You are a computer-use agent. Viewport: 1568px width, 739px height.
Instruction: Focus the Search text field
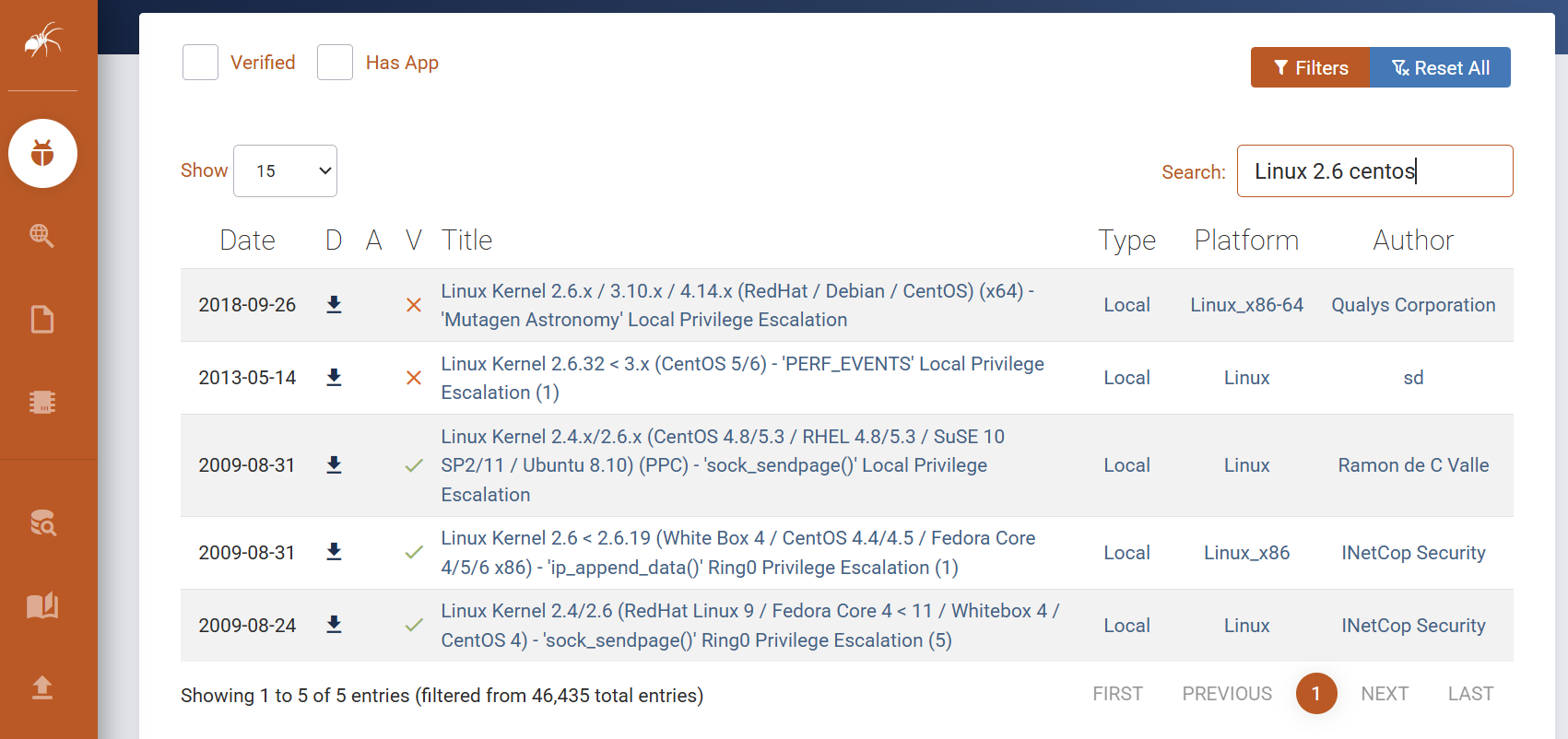click(1373, 171)
